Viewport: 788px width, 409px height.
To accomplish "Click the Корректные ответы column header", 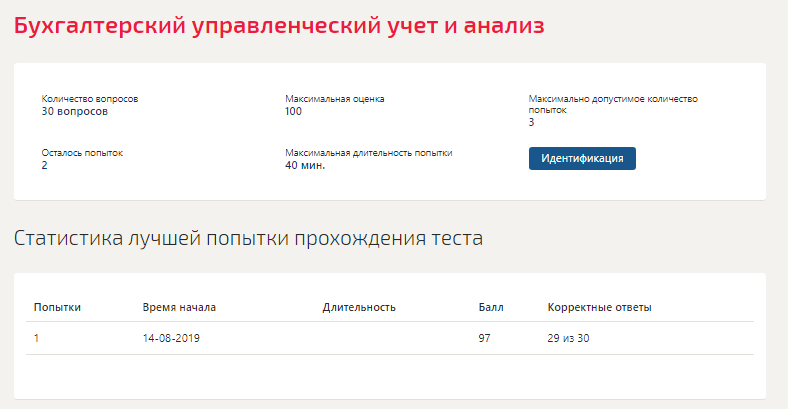I will pyautogui.click(x=600, y=307).
